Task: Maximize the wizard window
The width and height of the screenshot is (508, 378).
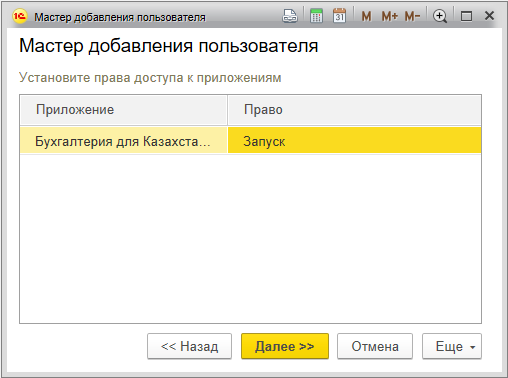Action: coord(466,16)
